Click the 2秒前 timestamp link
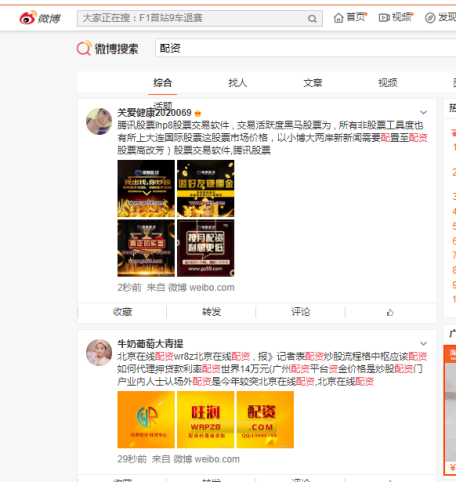This screenshot has width=457, height=483. (x=129, y=288)
